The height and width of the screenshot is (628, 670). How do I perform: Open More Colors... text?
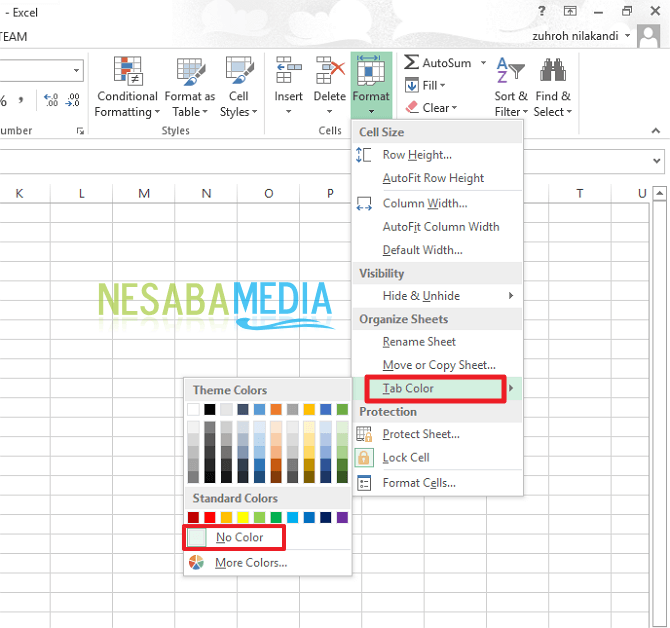pyautogui.click(x=251, y=563)
